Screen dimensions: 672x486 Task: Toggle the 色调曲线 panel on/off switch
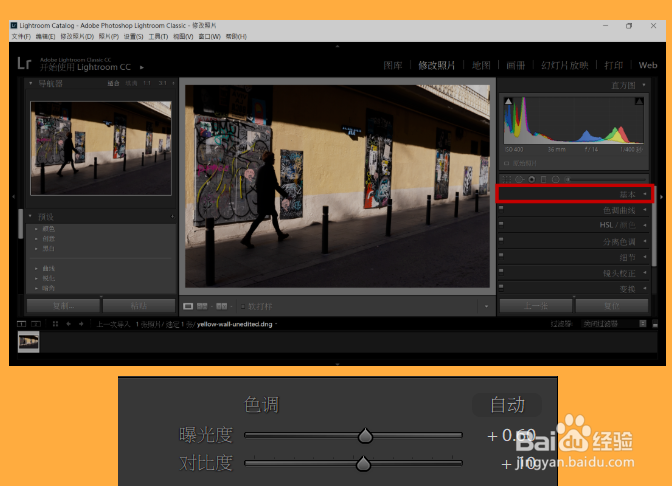tap(501, 208)
